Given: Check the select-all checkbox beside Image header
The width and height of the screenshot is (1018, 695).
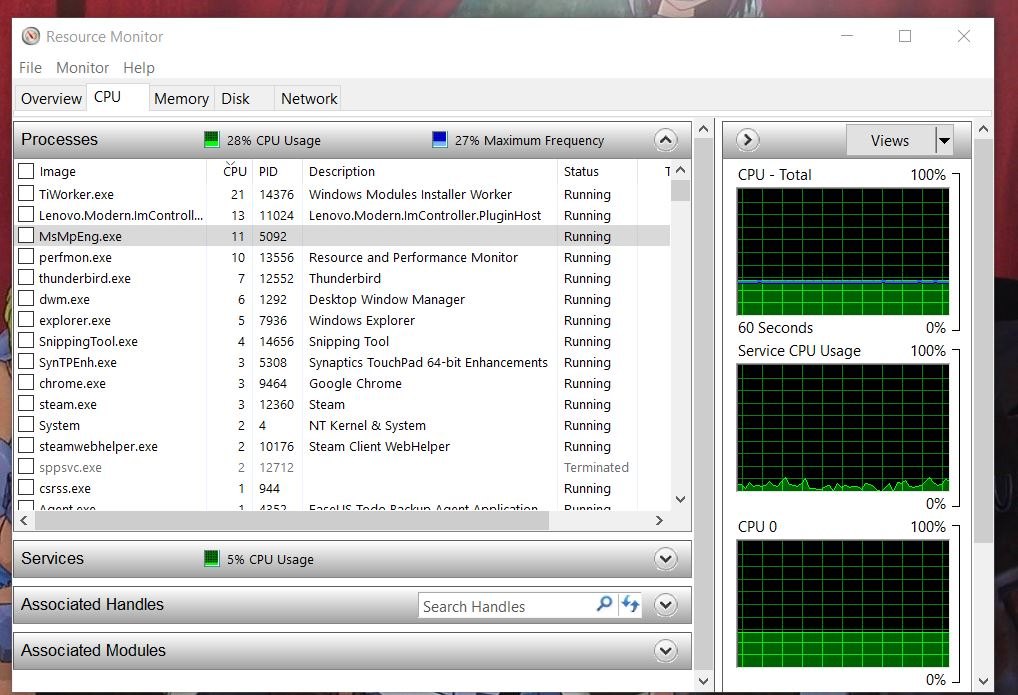Looking at the screenshot, I should [x=26, y=171].
